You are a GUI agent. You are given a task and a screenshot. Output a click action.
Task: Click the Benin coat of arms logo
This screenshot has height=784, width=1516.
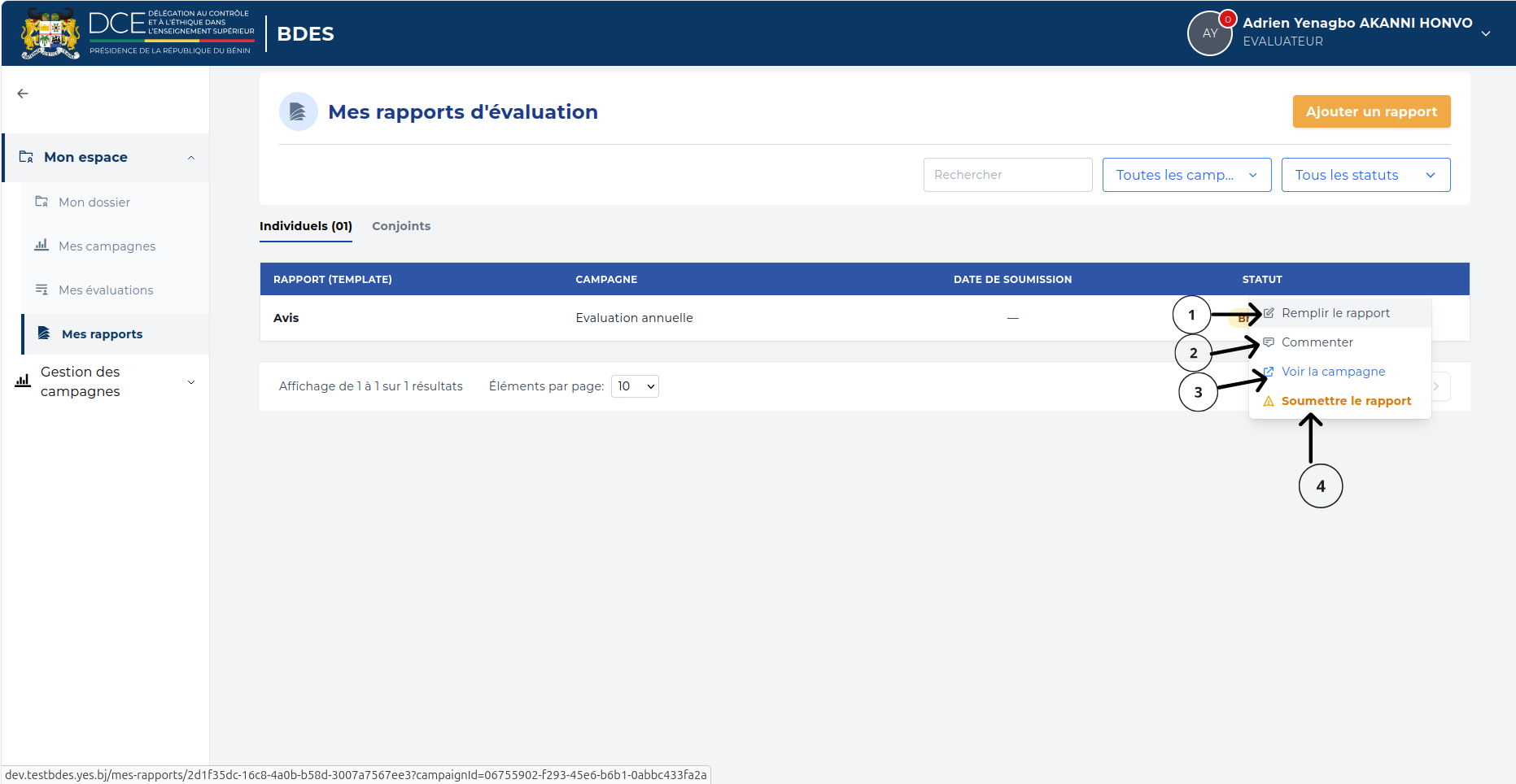coord(50,33)
